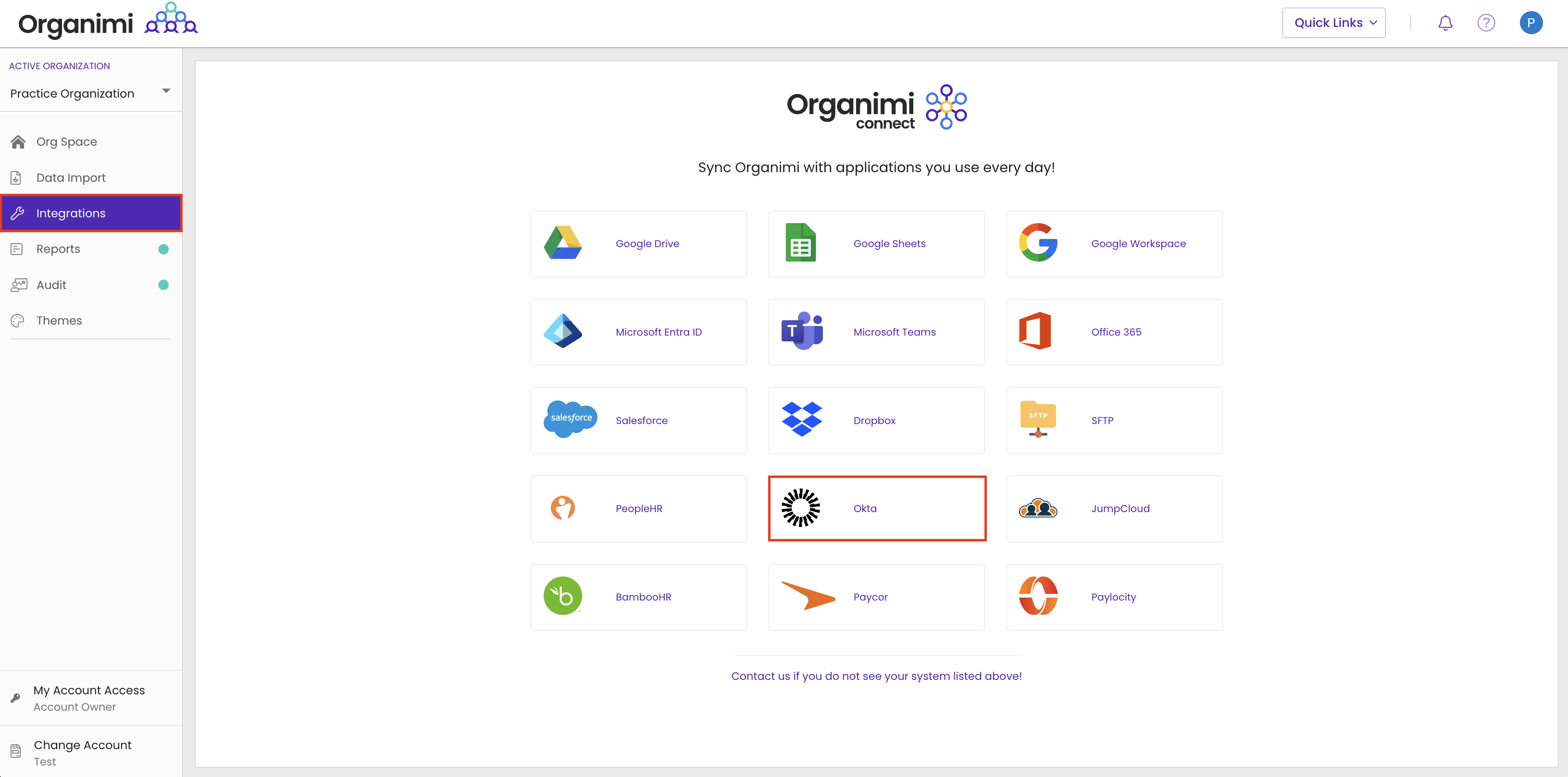1568x777 pixels.
Task: Open notifications bell icon
Action: coord(1445,23)
